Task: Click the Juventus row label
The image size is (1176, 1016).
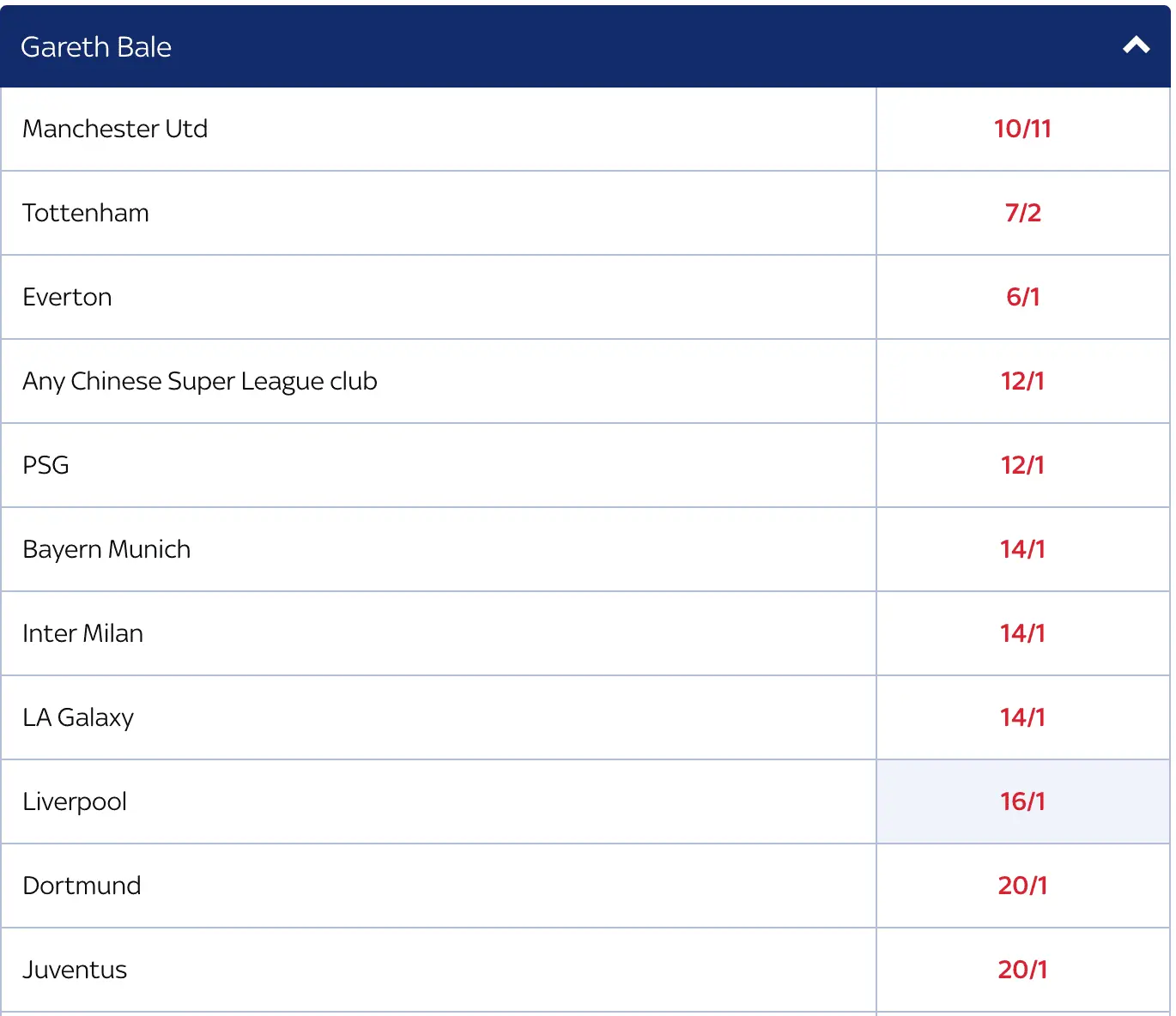Action: click(75, 970)
